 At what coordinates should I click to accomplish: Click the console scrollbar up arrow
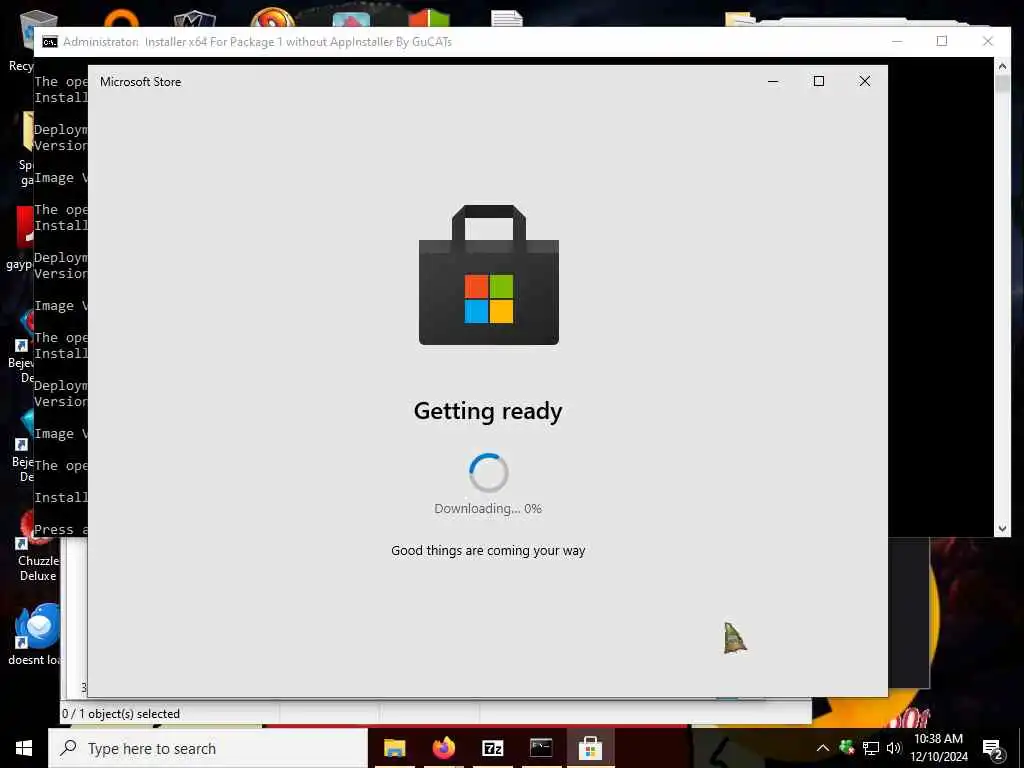click(1002, 66)
